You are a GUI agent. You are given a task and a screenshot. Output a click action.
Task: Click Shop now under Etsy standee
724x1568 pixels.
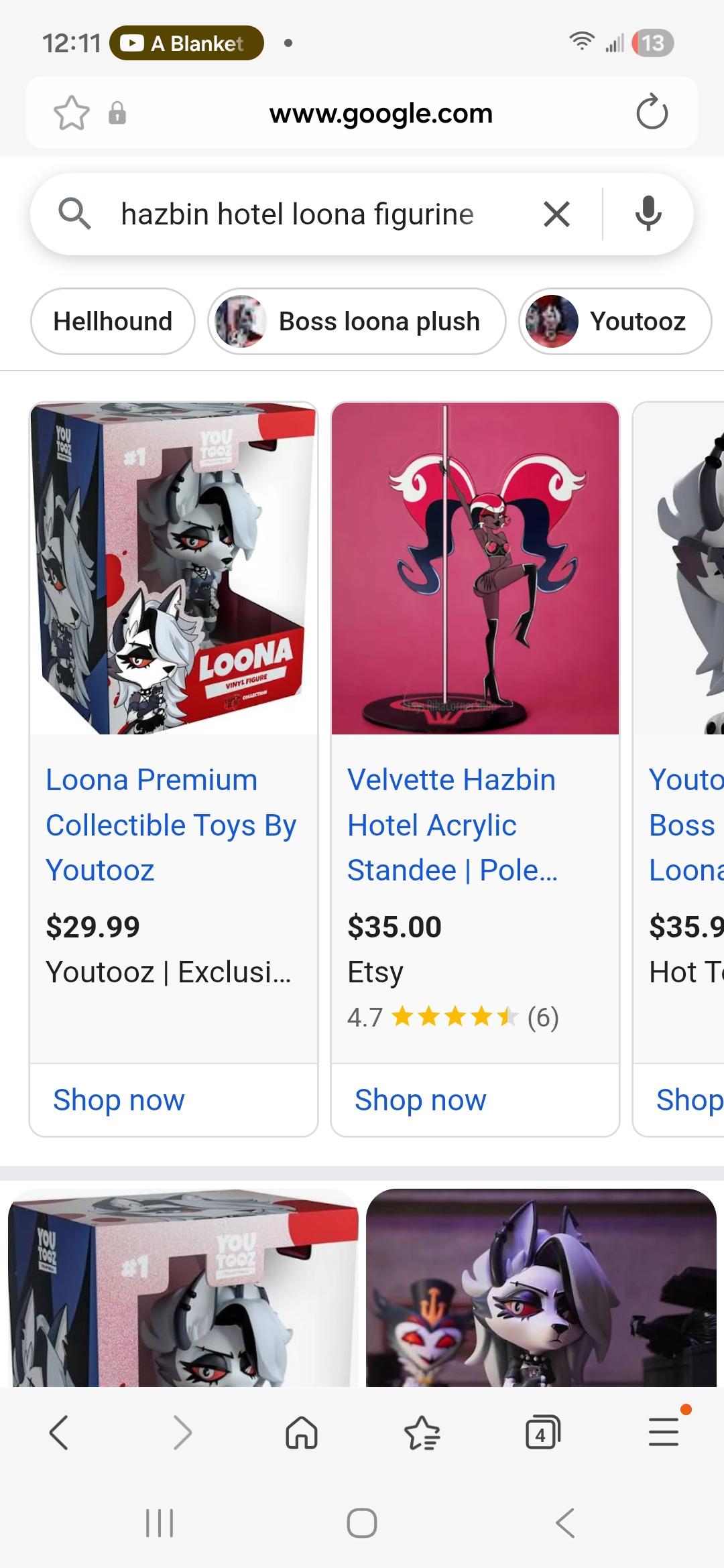420,1100
